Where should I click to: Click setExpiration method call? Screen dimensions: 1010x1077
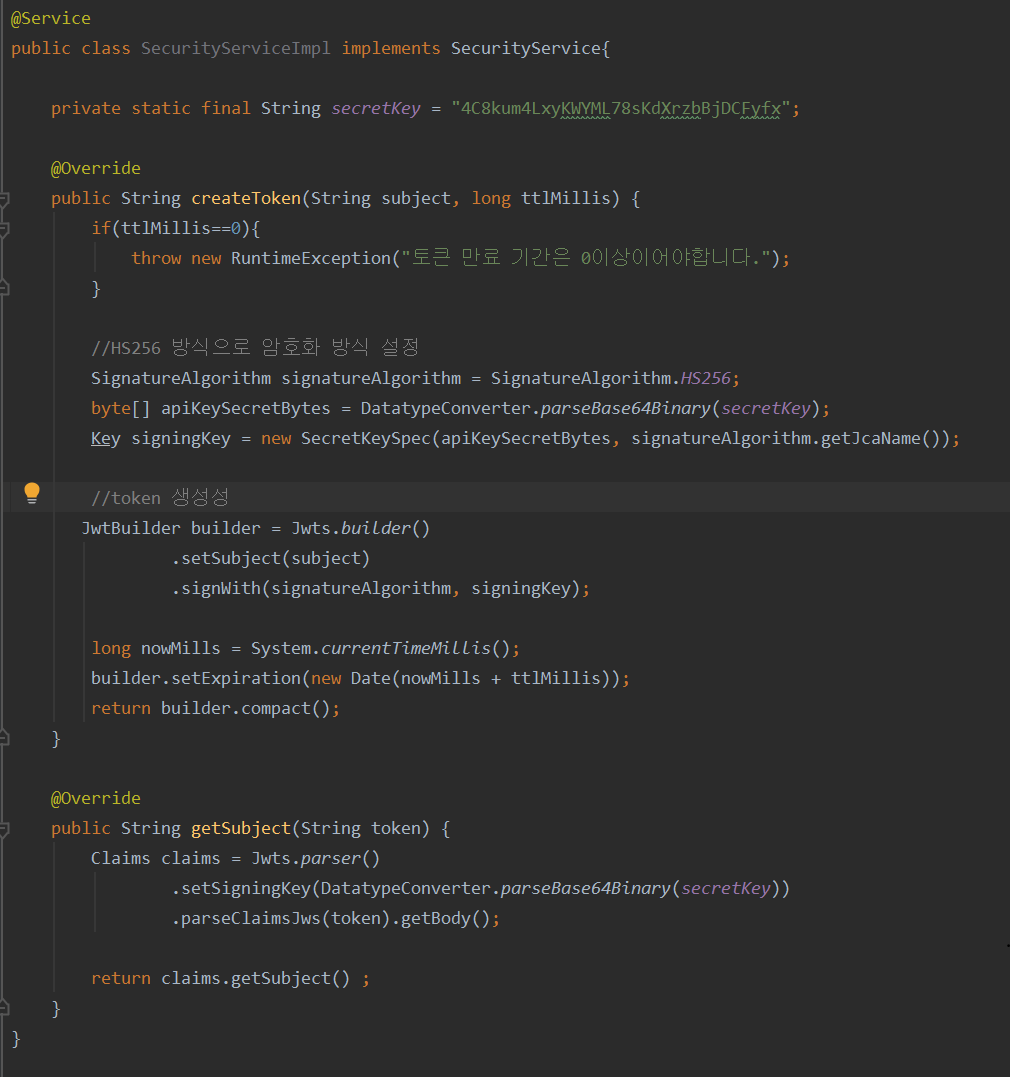[236, 679]
